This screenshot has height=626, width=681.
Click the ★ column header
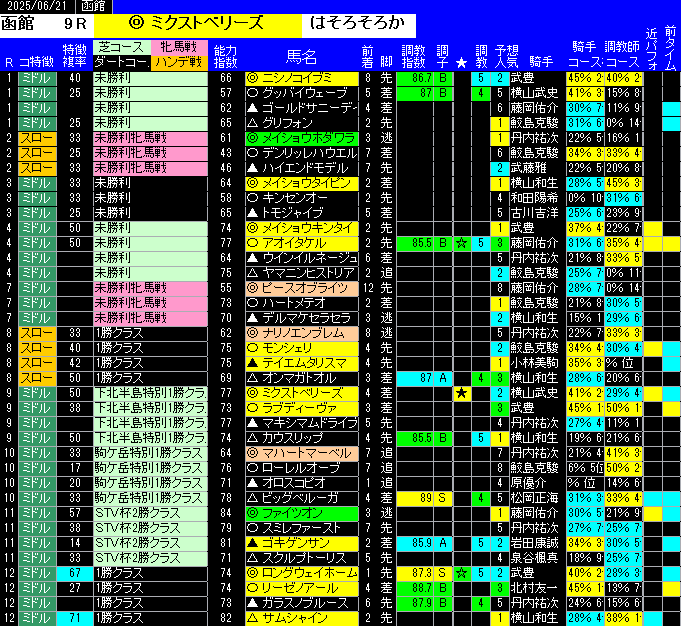pyautogui.click(x=461, y=63)
